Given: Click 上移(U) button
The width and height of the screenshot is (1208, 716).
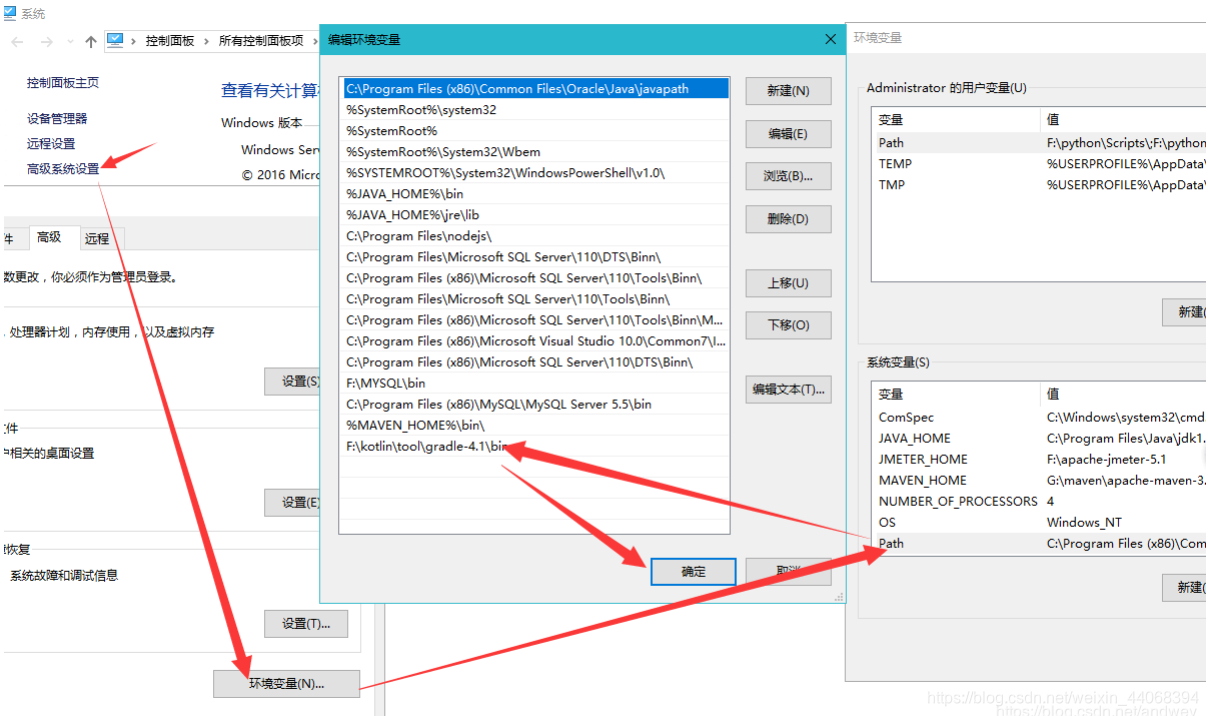Looking at the screenshot, I should [x=788, y=283].
